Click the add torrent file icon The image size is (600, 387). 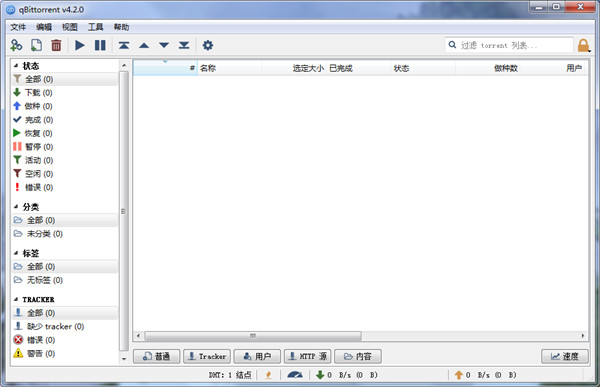click(36, 45)
